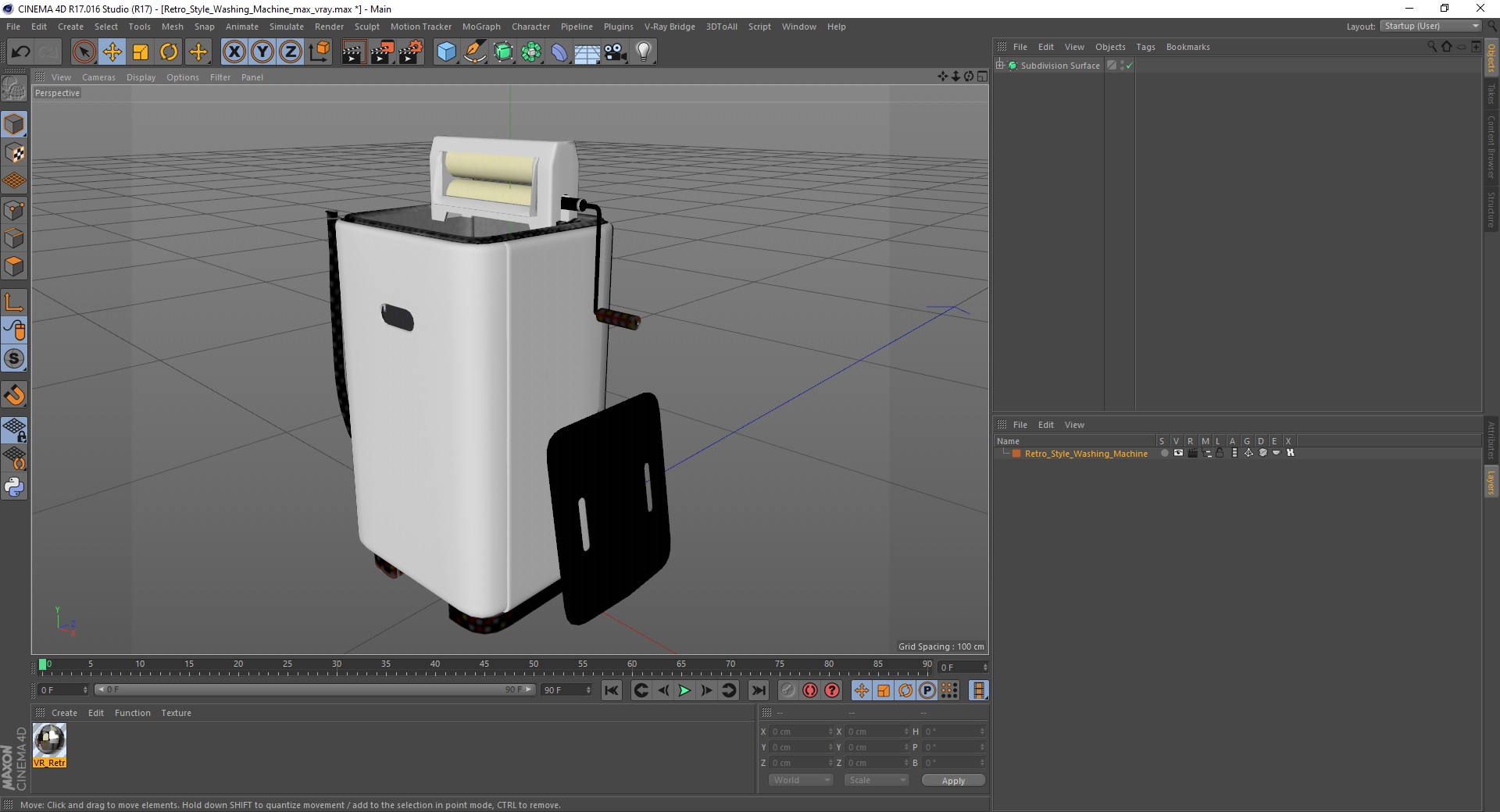Screen dimensions: 1500x812
Task: Open the Scale mode dropdown
Action: pyautogui.click(x=877, y=780)
